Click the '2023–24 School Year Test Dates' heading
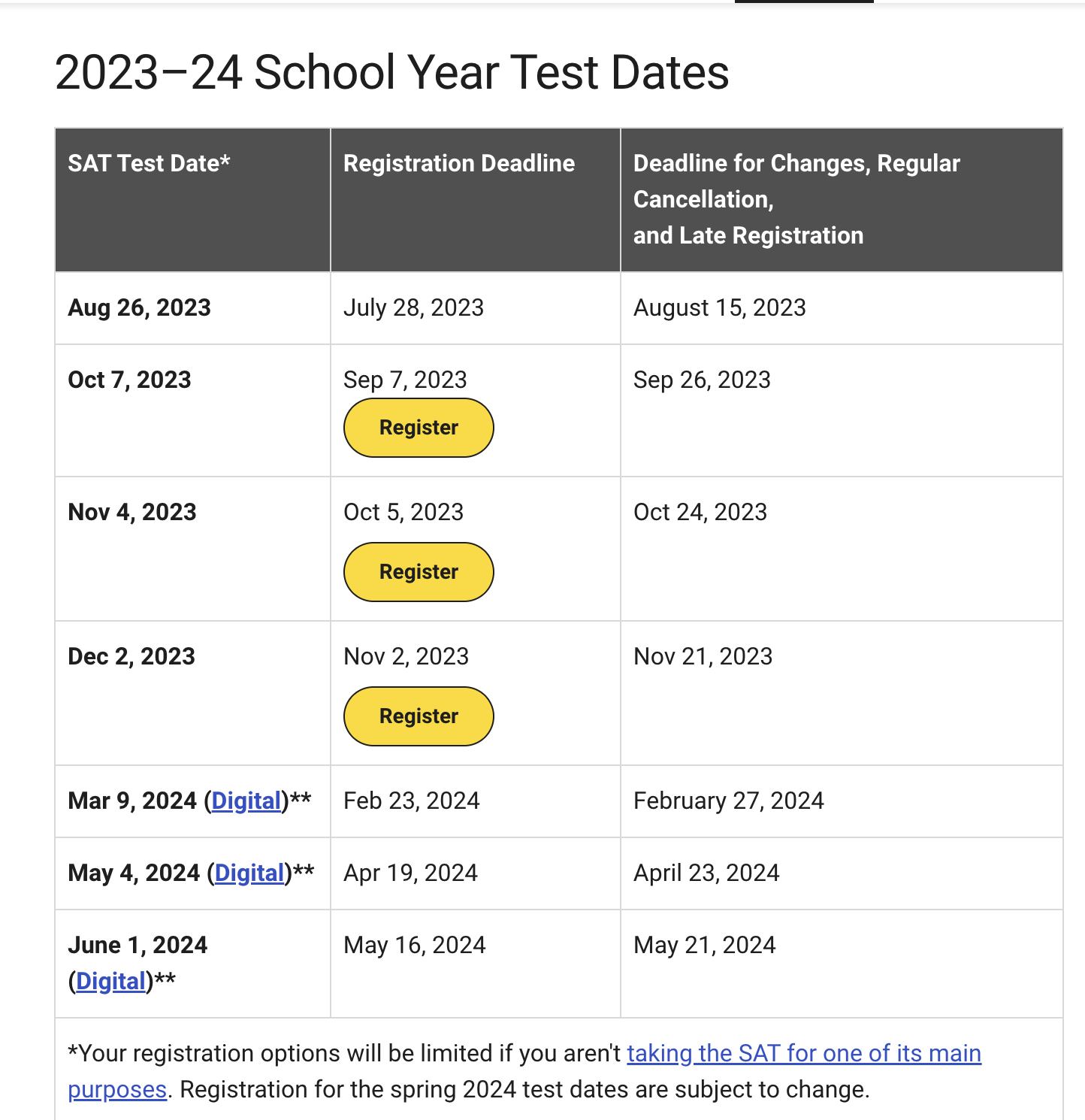Image resolution: width=1085 pixels, height=1120 pixels. 391,73
